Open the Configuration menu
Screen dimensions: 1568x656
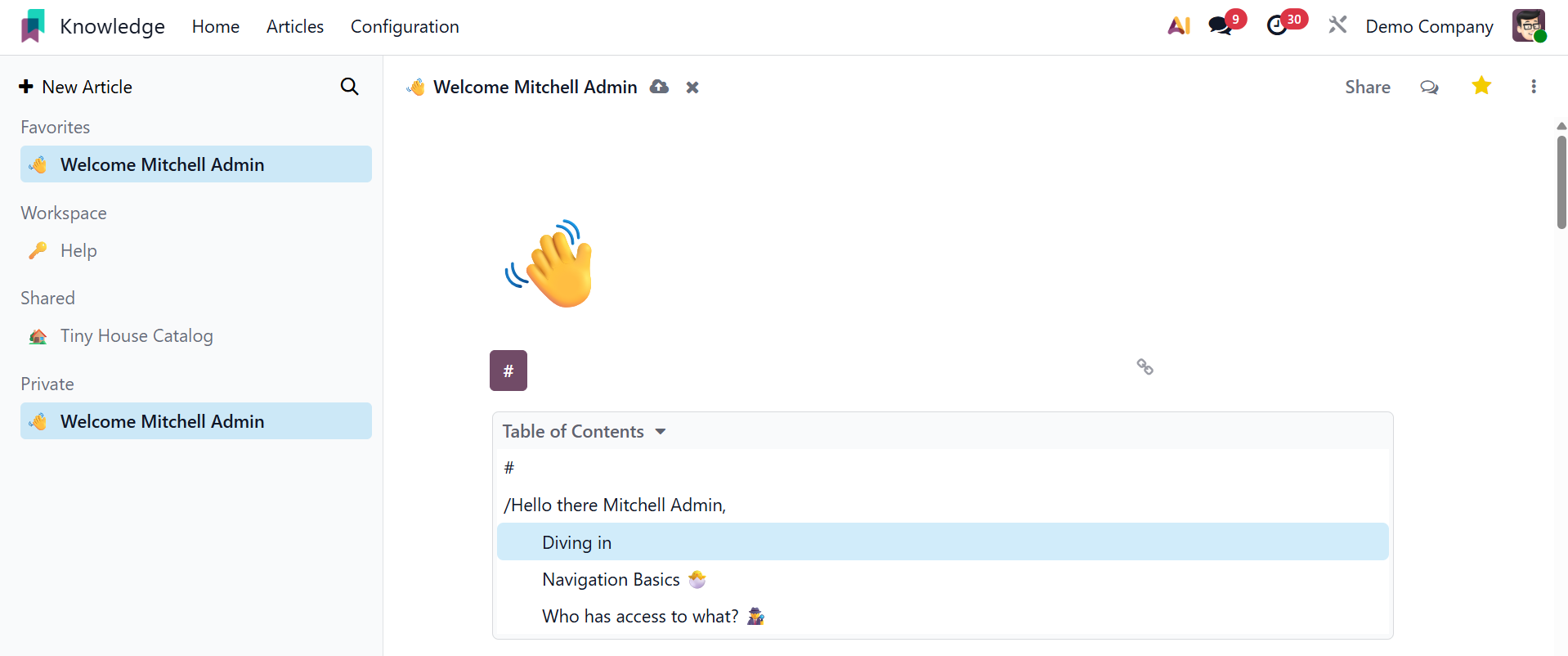click(x=405, y=26)
